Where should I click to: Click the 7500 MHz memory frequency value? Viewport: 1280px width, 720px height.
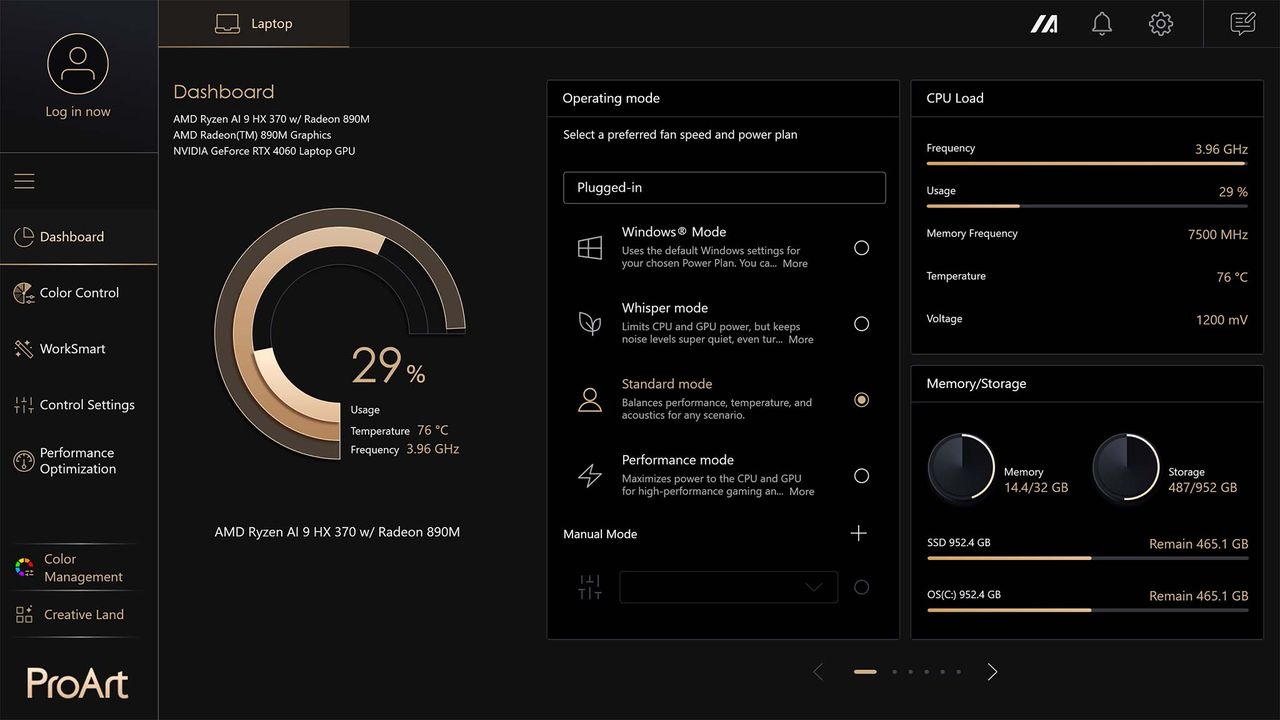[1218, 234]
